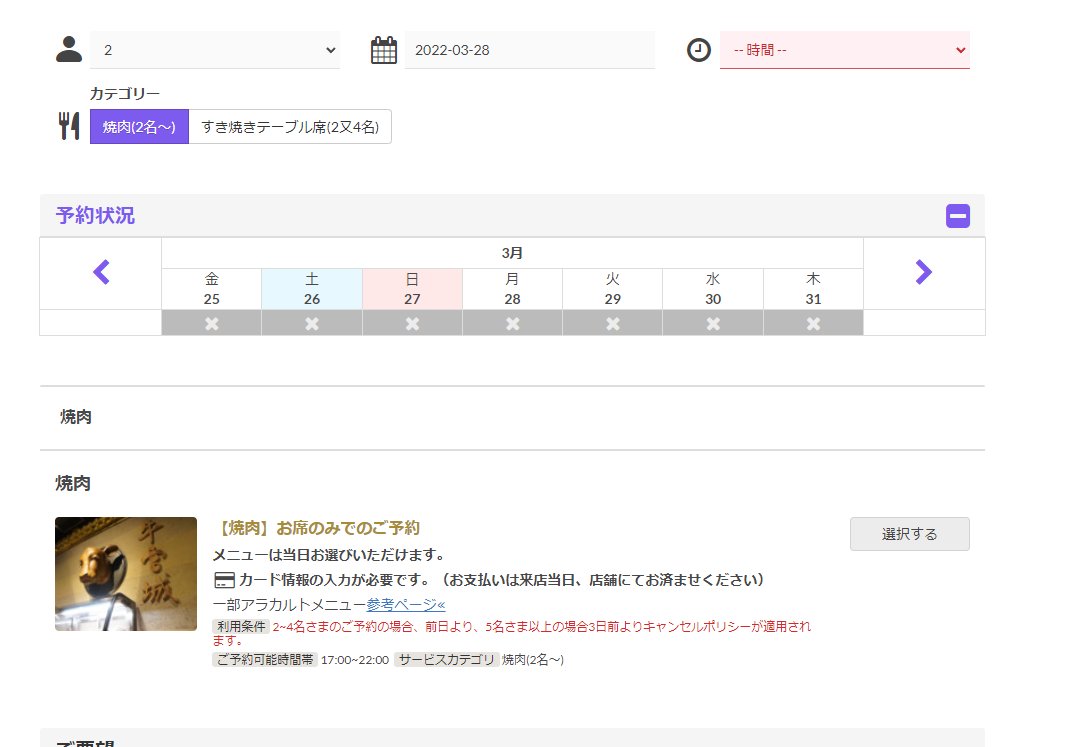Click the unavailable X under Saturday 26
Image resolution: width=1075 pixels, height=747 pixels.
point(312,323)
